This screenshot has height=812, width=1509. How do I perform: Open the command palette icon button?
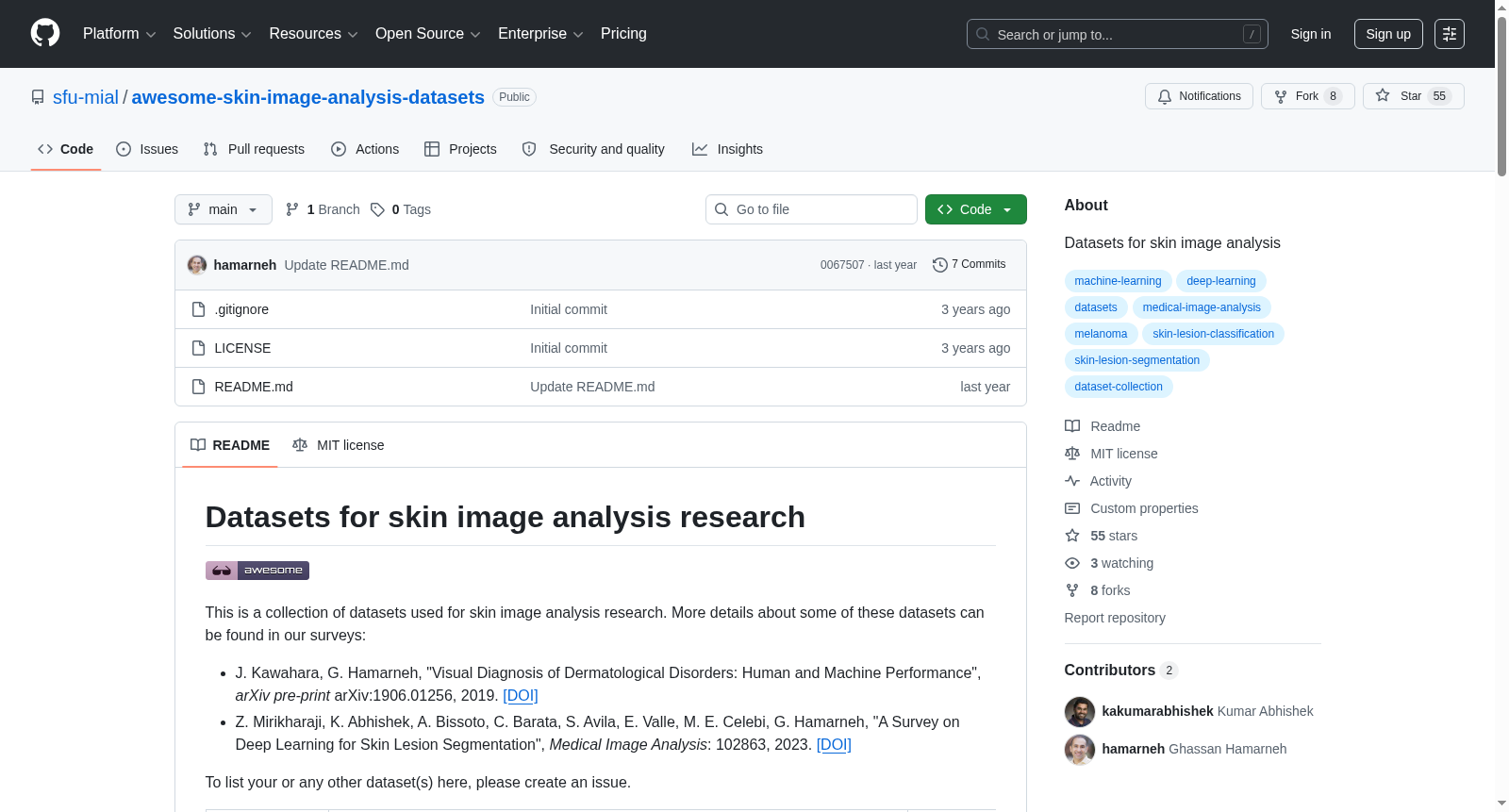[1449, 34]
